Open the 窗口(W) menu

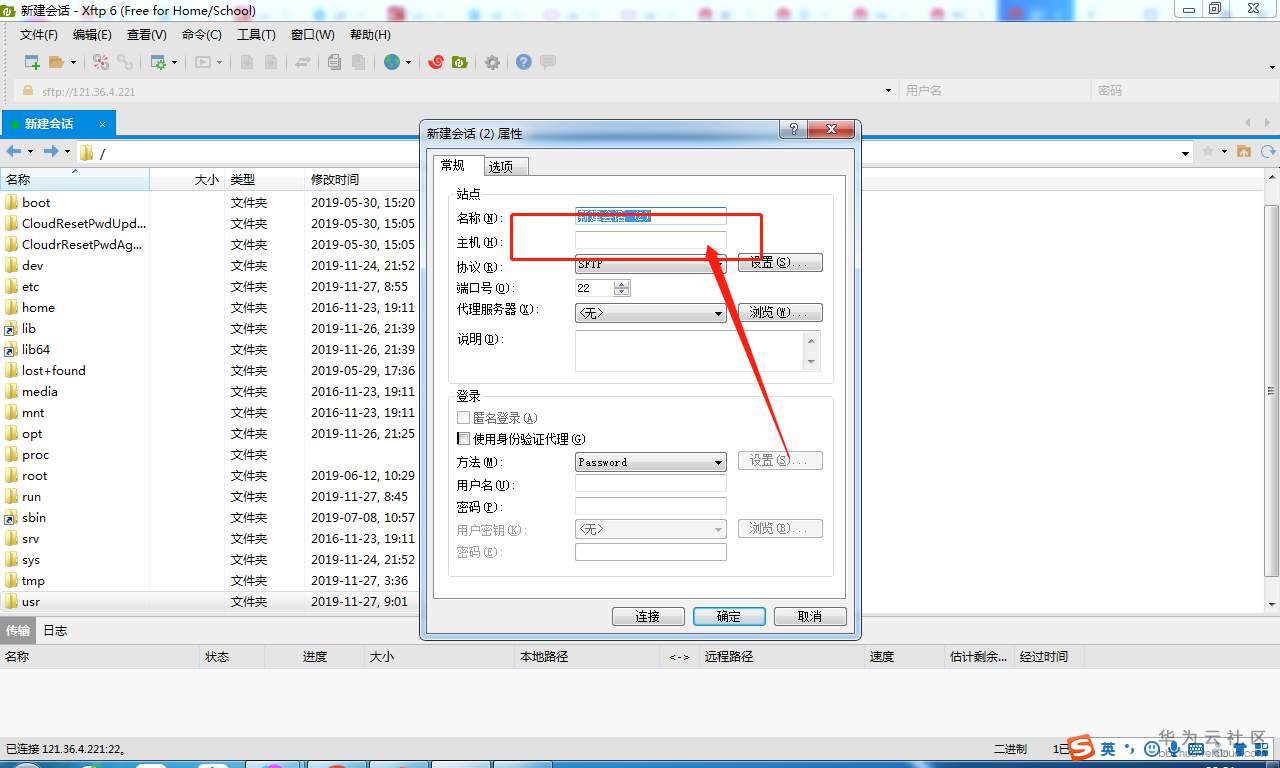pyautogui.click(x=312, y=35)
